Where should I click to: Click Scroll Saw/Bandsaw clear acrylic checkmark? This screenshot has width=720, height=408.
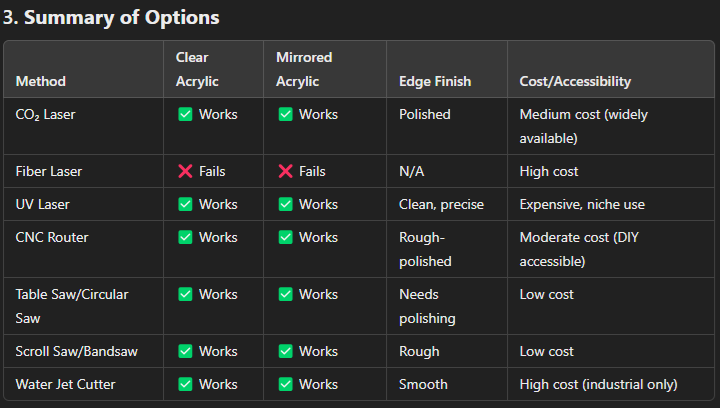pos(185,351)
